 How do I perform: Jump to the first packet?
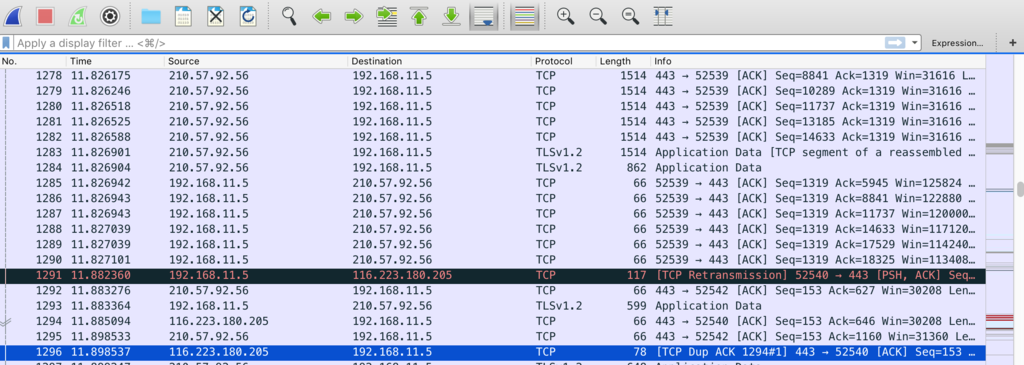coord(419,16)
